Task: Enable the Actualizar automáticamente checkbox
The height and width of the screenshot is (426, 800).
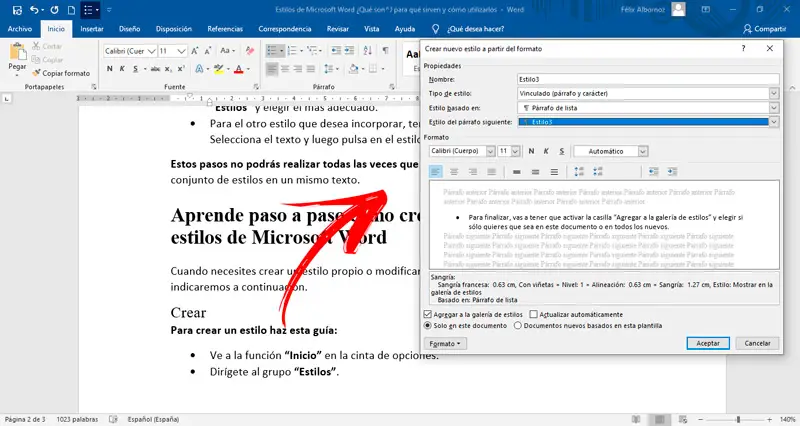Action: point(533,314)
